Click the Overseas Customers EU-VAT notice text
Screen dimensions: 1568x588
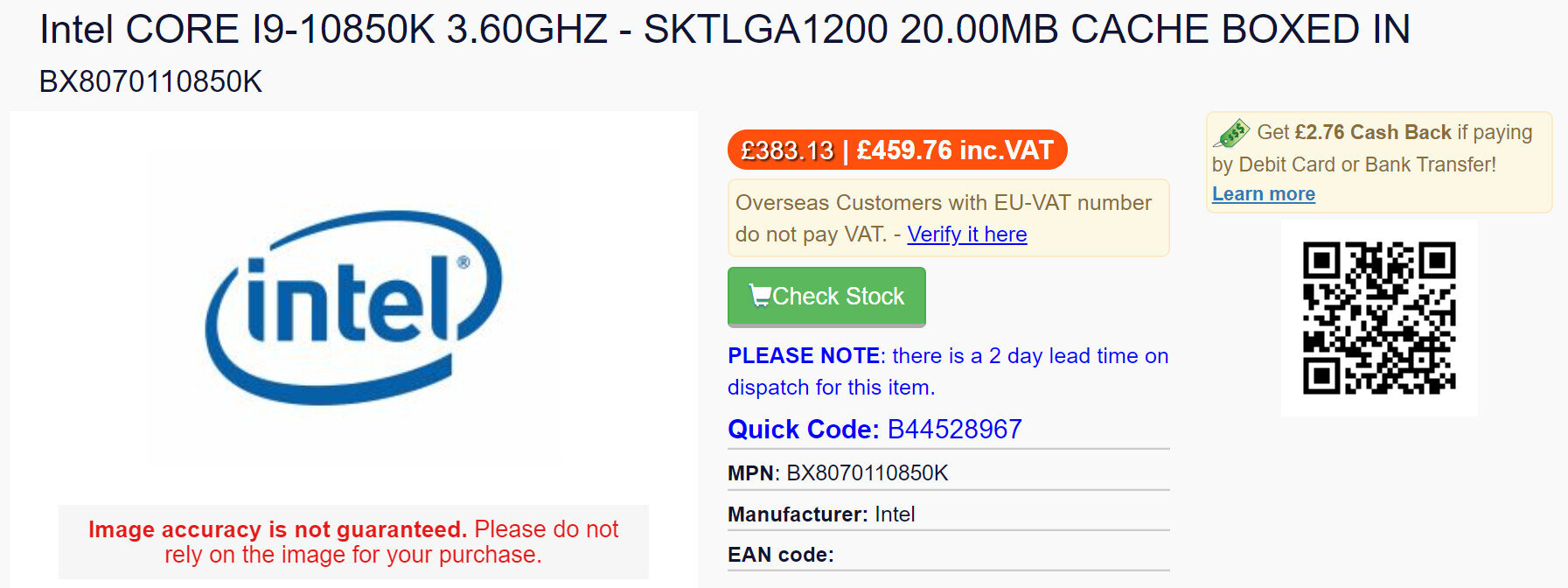point(943,203)
